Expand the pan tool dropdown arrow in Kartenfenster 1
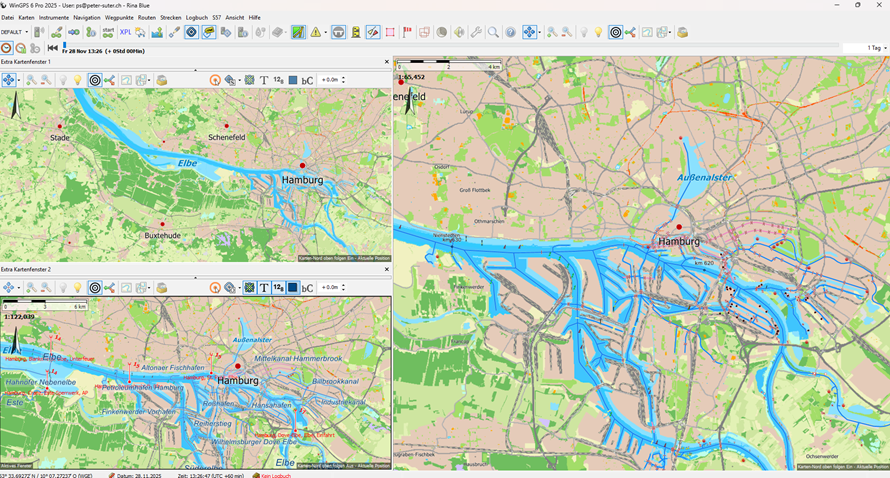The width and height of the screenshot is (890, 478). click(x=18, y=80)
